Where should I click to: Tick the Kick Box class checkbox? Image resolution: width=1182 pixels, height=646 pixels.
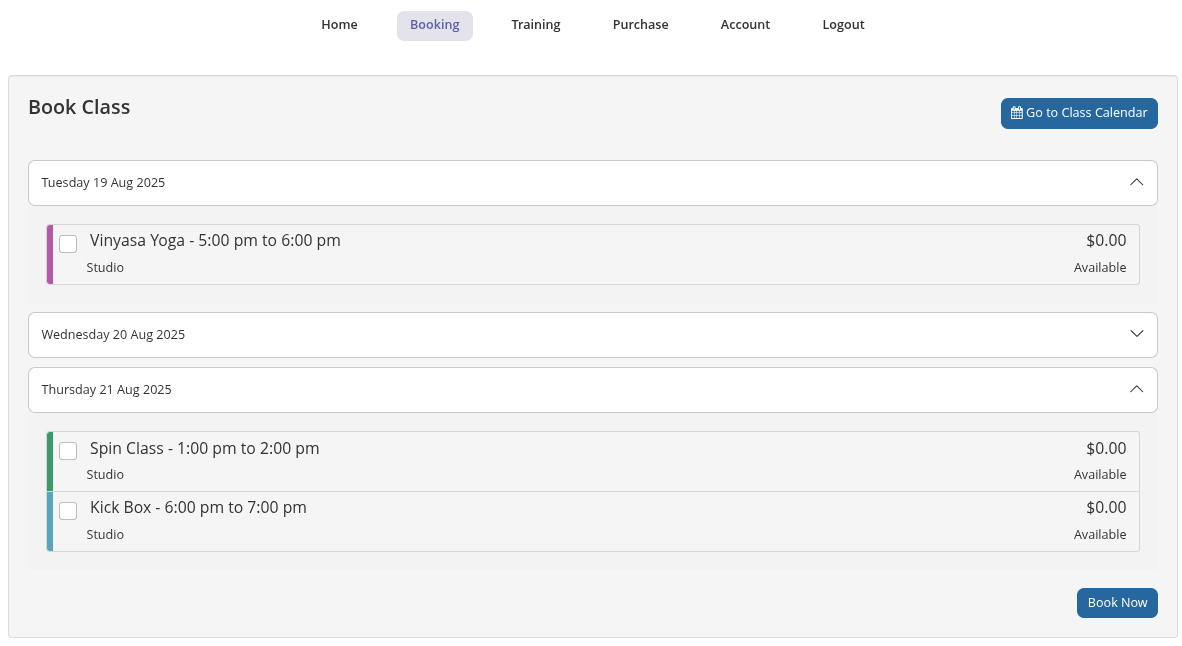coord(68,511)
